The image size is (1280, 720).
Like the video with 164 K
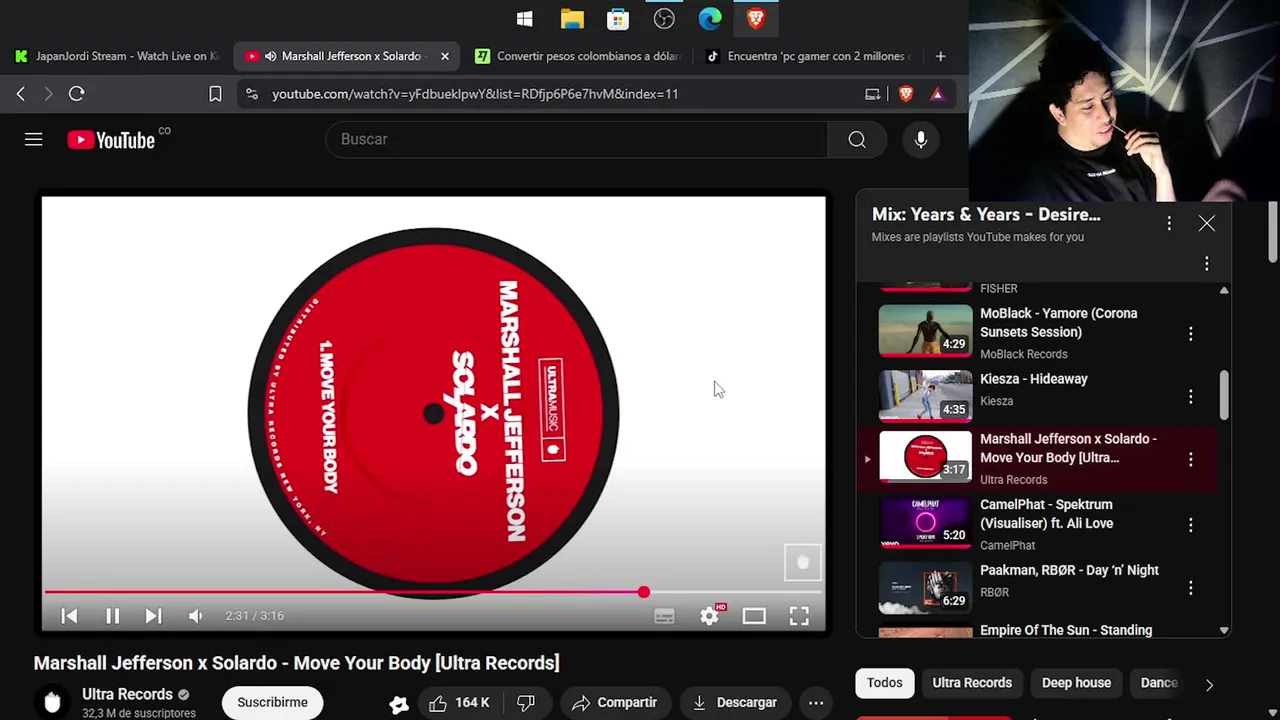click(x=459, y=703)
